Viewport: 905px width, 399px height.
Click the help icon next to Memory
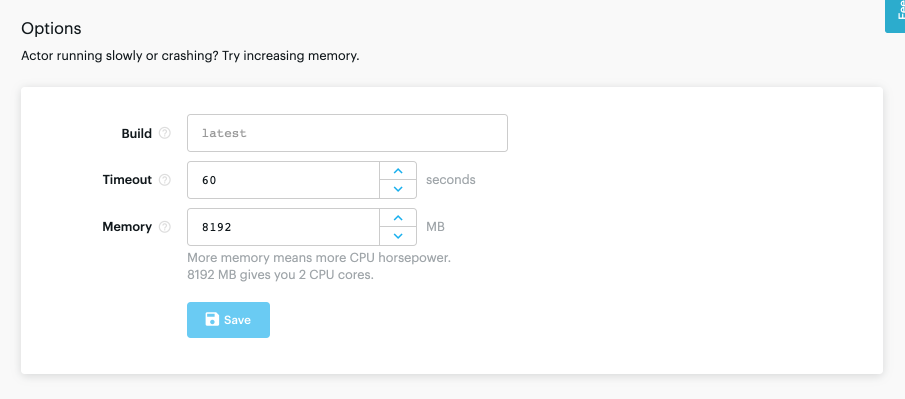click(164, 227)
